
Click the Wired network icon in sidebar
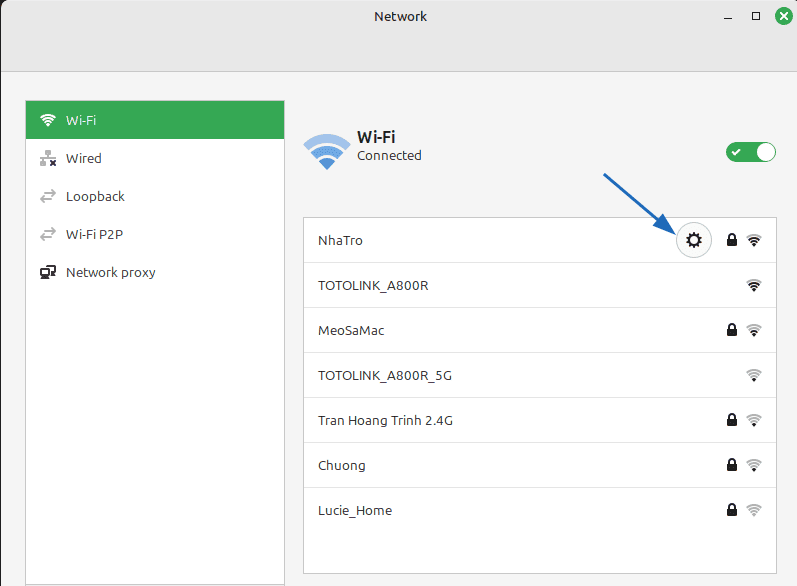point(47,158)
